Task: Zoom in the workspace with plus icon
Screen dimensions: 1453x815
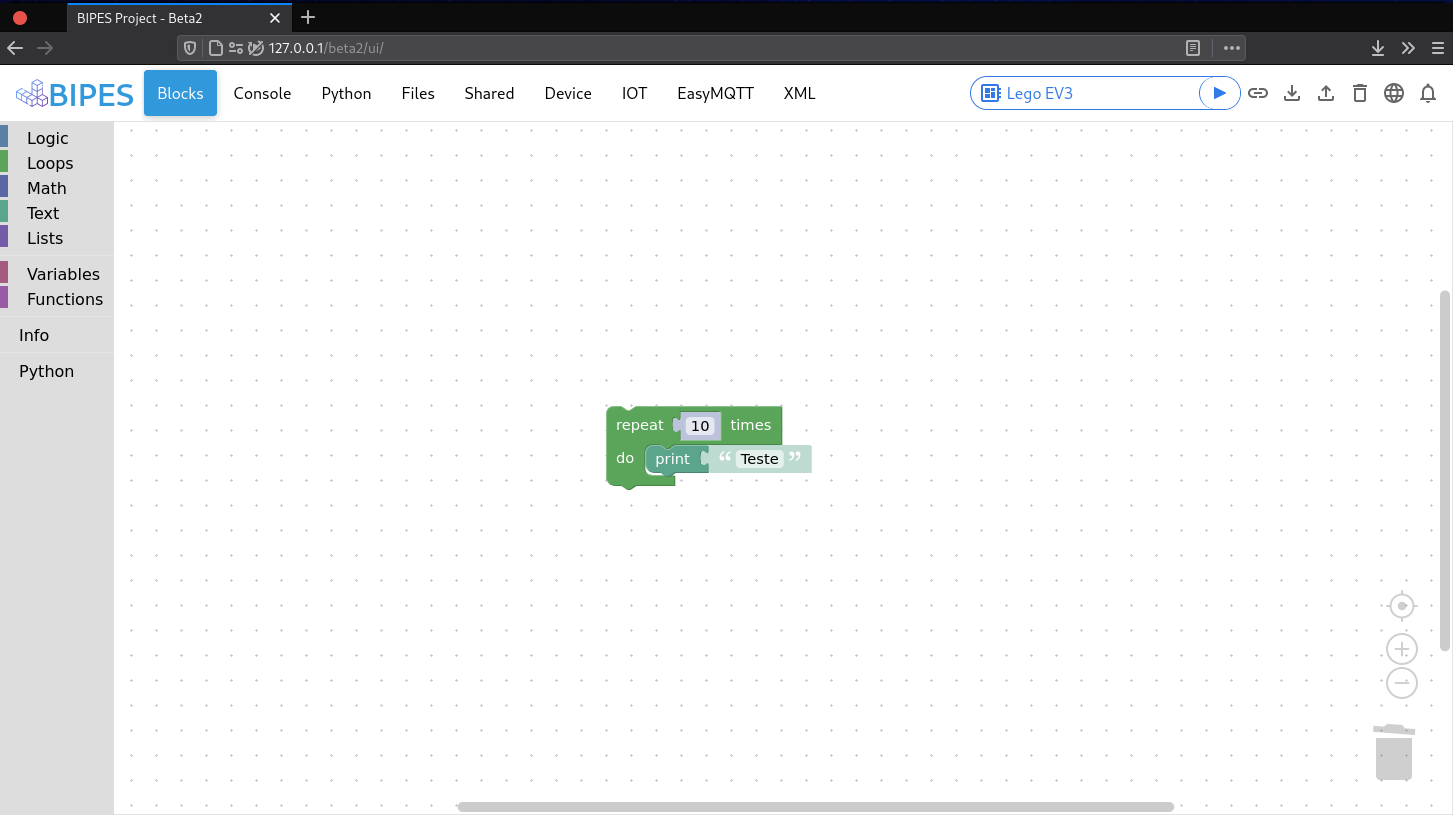Action: [1402, 649]
